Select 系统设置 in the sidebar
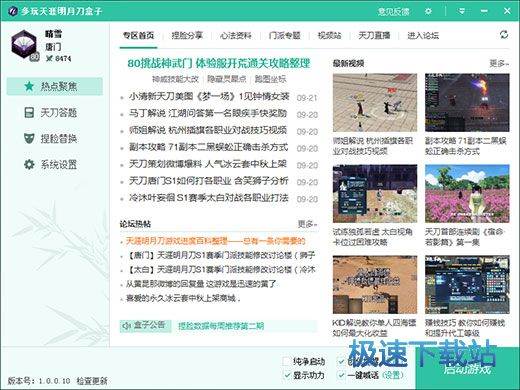520x390 pixels. tap(55, 164)
